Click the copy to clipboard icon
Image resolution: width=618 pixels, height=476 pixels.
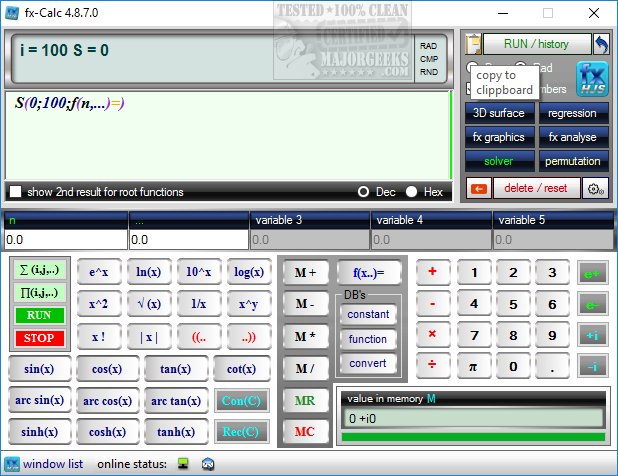pyautogui.click(x=473, y=44)
